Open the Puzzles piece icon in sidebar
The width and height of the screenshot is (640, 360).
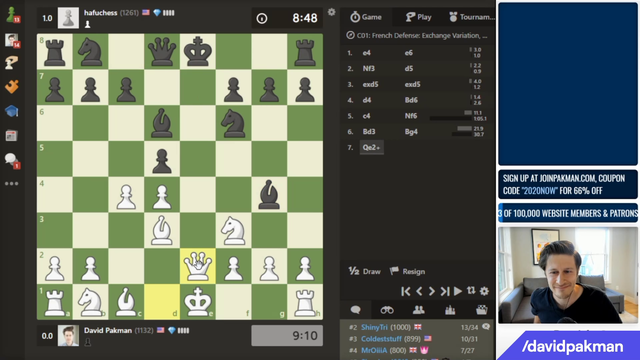11,87
